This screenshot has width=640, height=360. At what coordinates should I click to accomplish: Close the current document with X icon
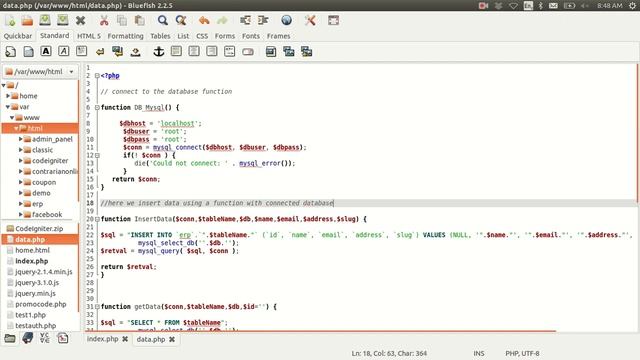click(80, 20)
